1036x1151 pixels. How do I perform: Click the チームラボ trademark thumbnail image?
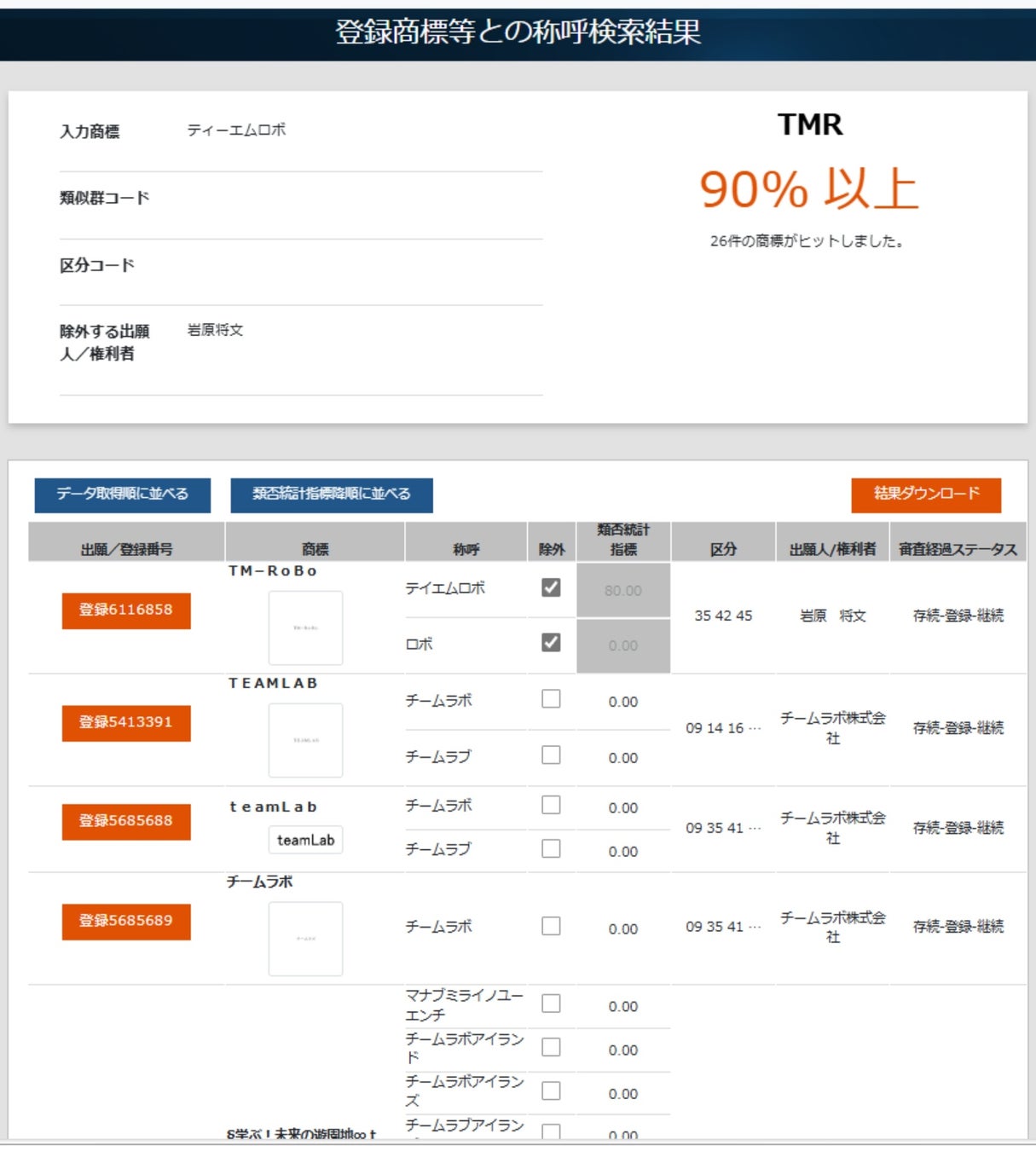point(305,939)
